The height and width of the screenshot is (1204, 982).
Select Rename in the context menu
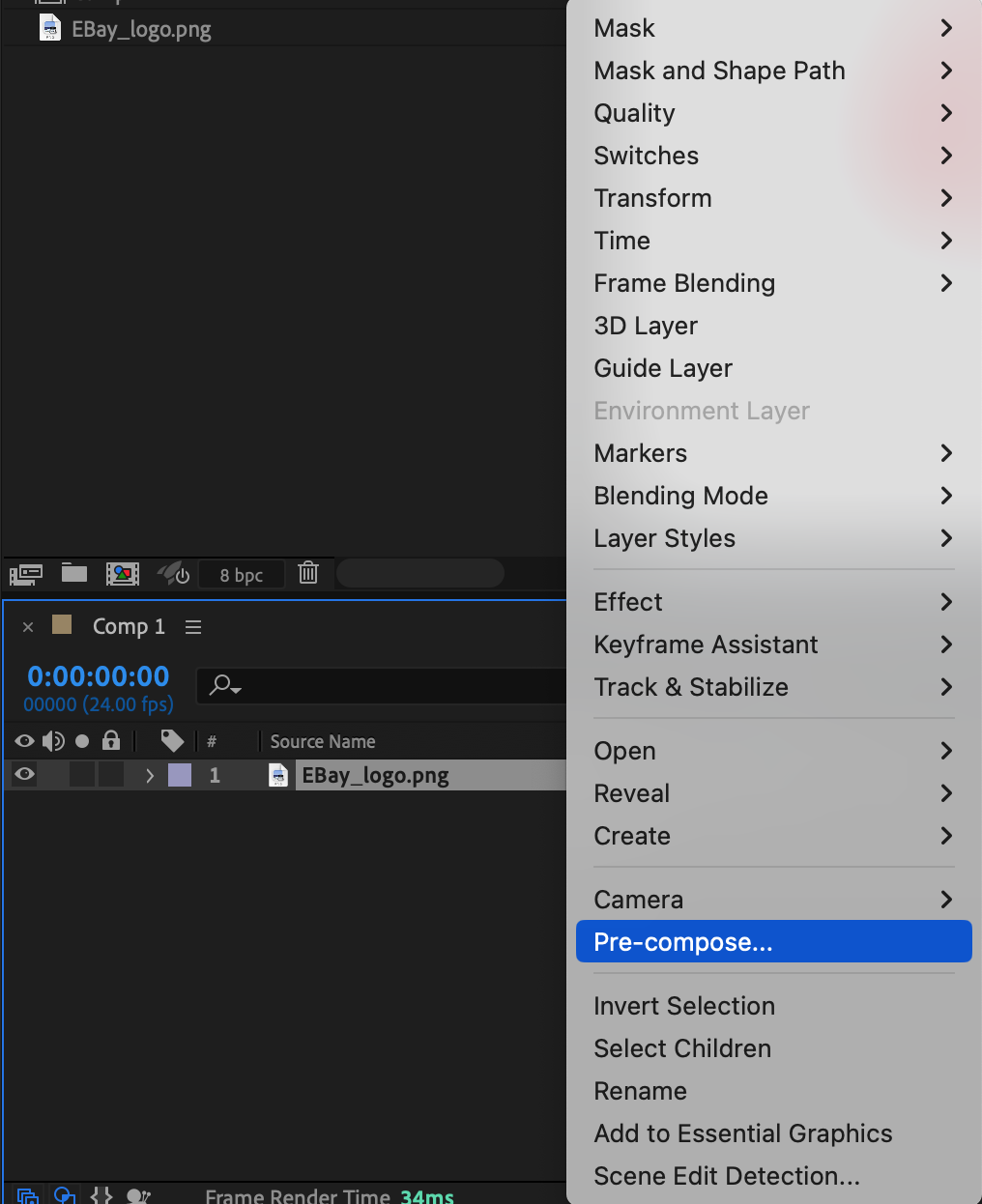(641, 1091)
